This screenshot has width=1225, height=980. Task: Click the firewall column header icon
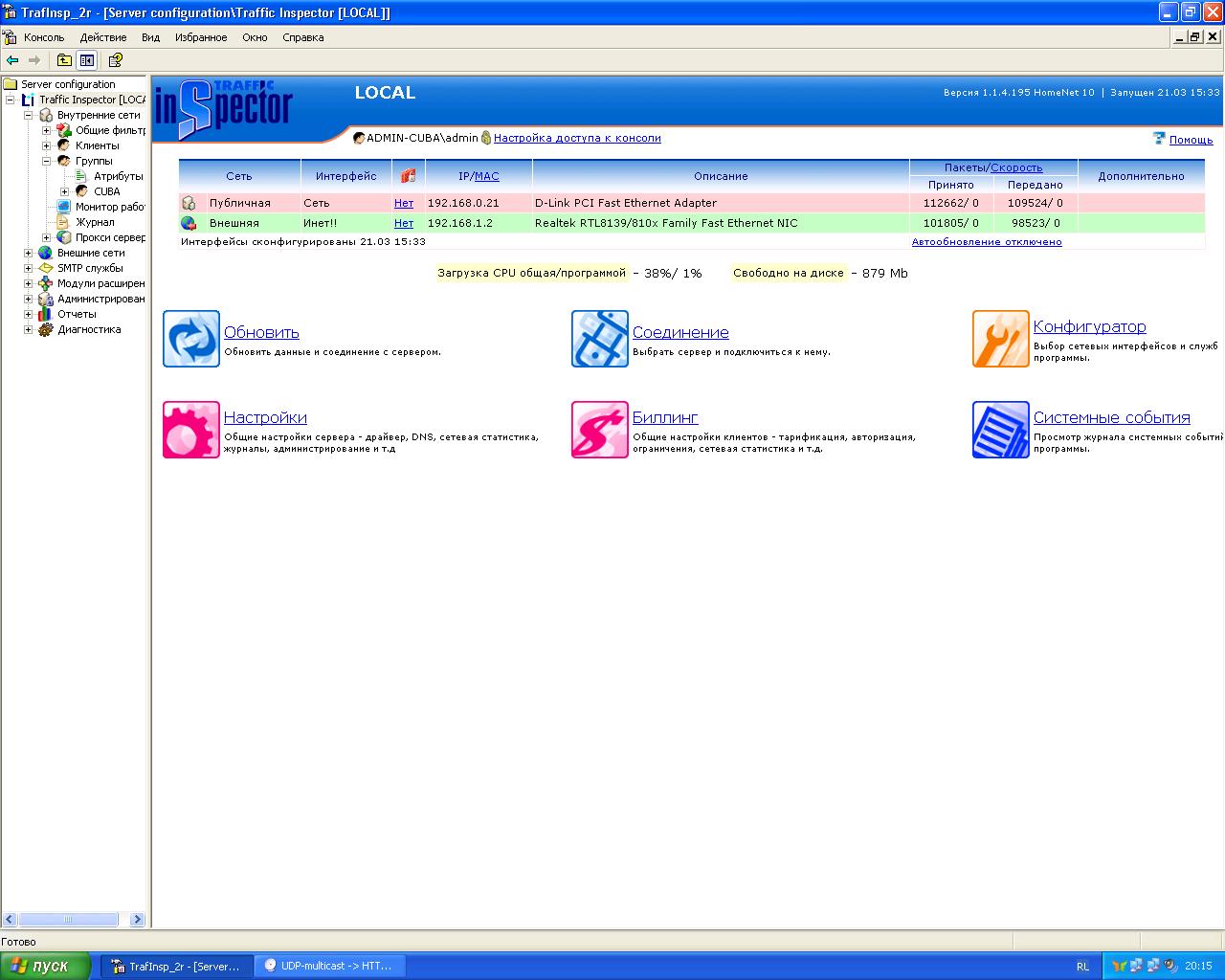(x=409, y=176)
